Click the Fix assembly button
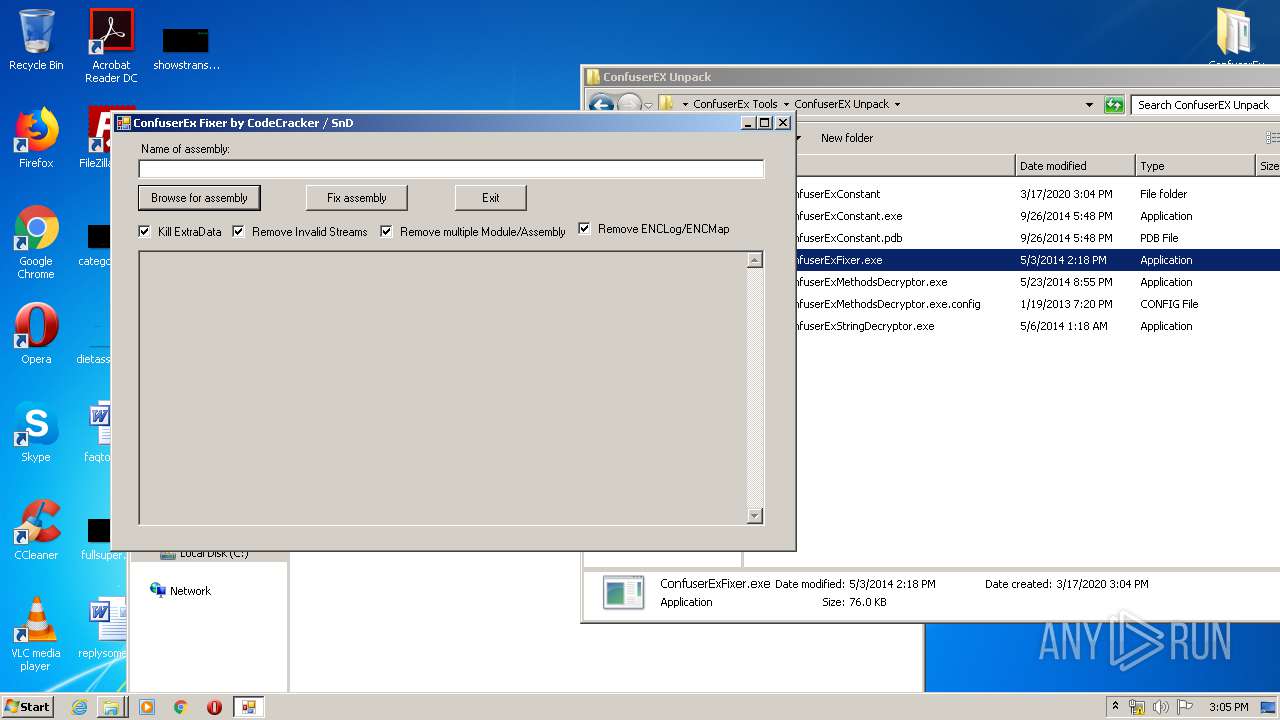This screenshot has height=720, width=1280. point(356,198)
